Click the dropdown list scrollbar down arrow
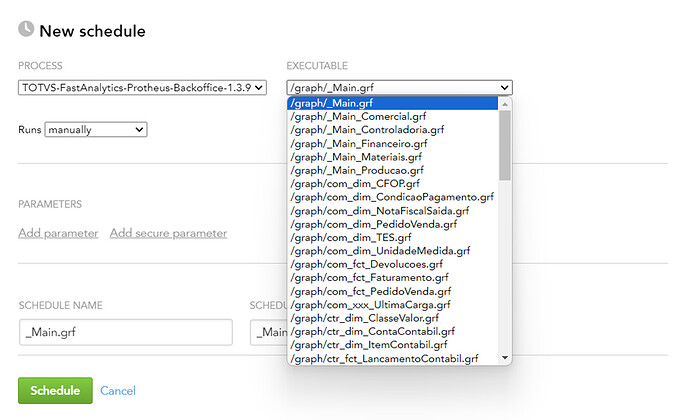Screen dimensions: 690x420 [x=505, y=357]
